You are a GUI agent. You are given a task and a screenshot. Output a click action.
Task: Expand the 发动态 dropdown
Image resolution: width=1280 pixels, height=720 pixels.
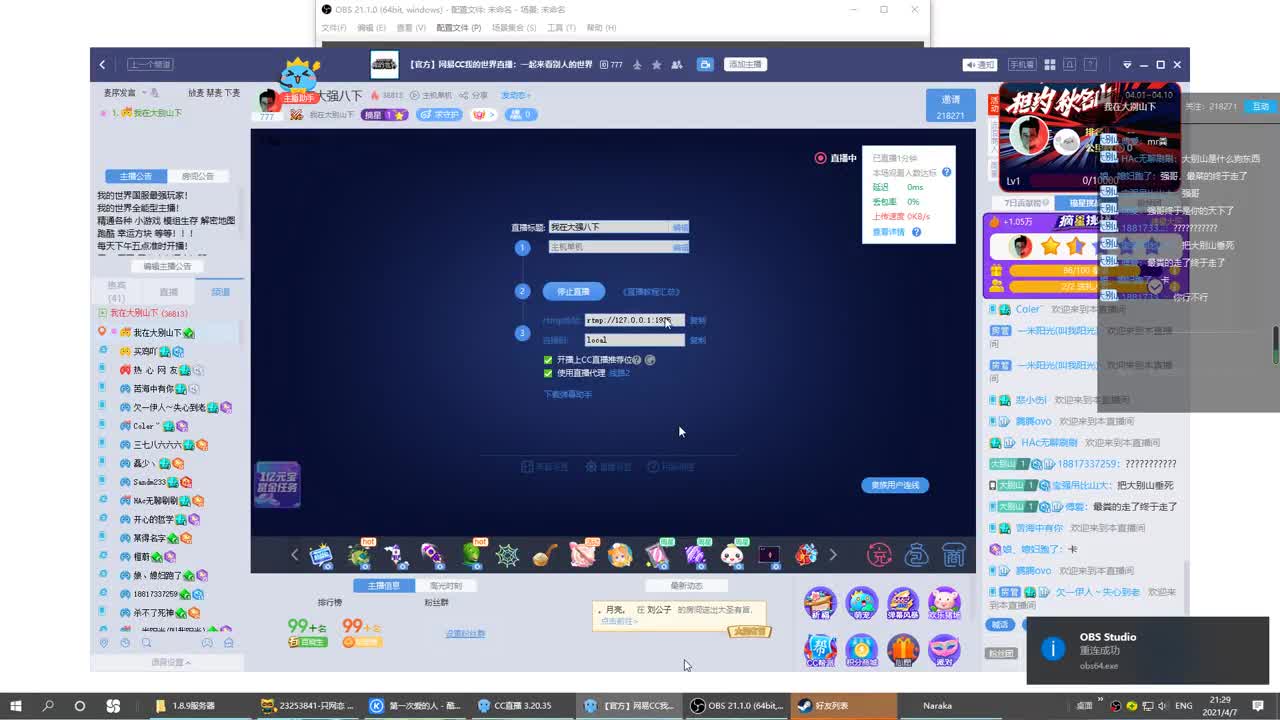(x=516, y=95)
